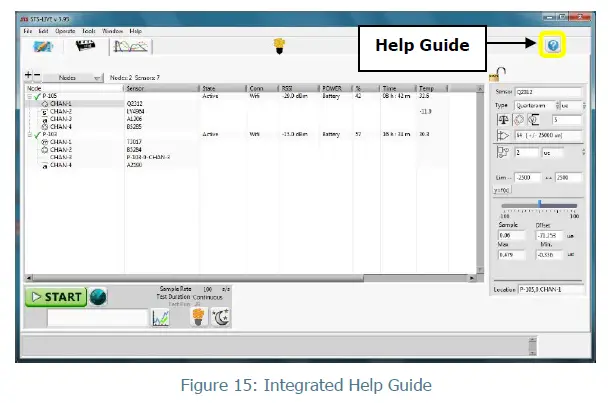The image size is (608, 403).
Task: Click the yellow light bulb in top toolbar
Action: pos(279,46)
